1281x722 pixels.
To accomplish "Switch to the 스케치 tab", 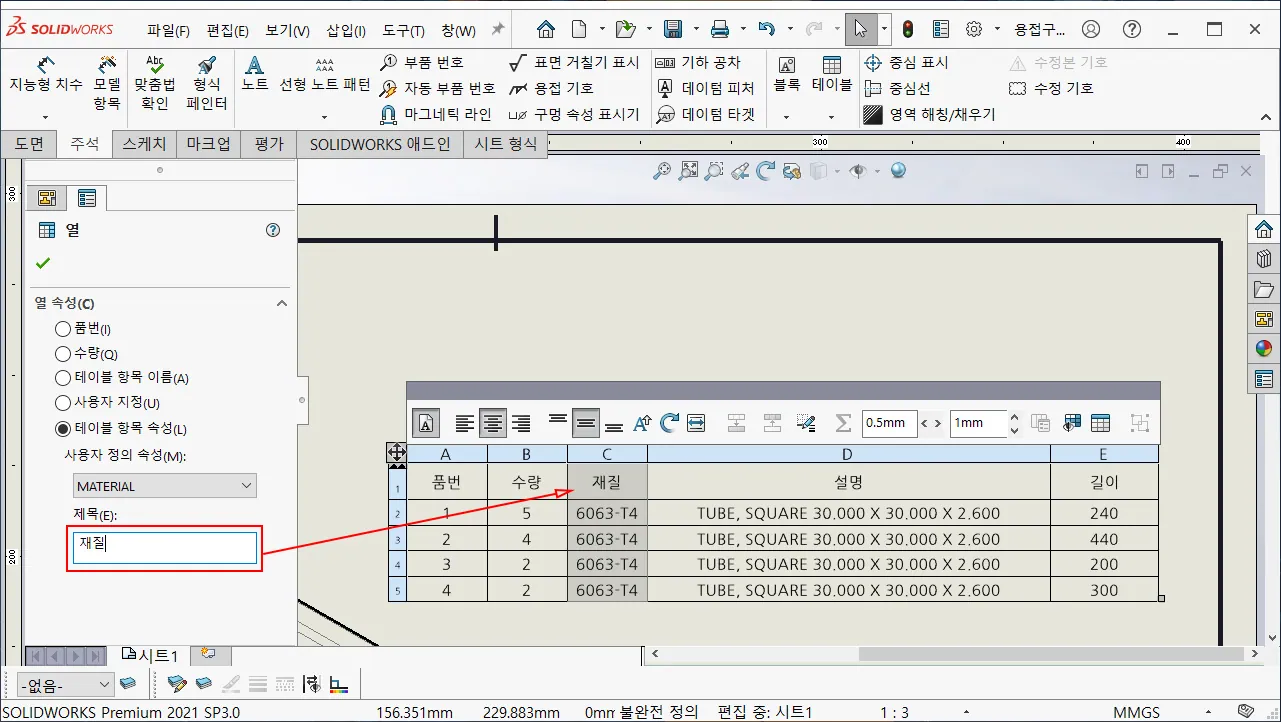I will coord(145,144).
